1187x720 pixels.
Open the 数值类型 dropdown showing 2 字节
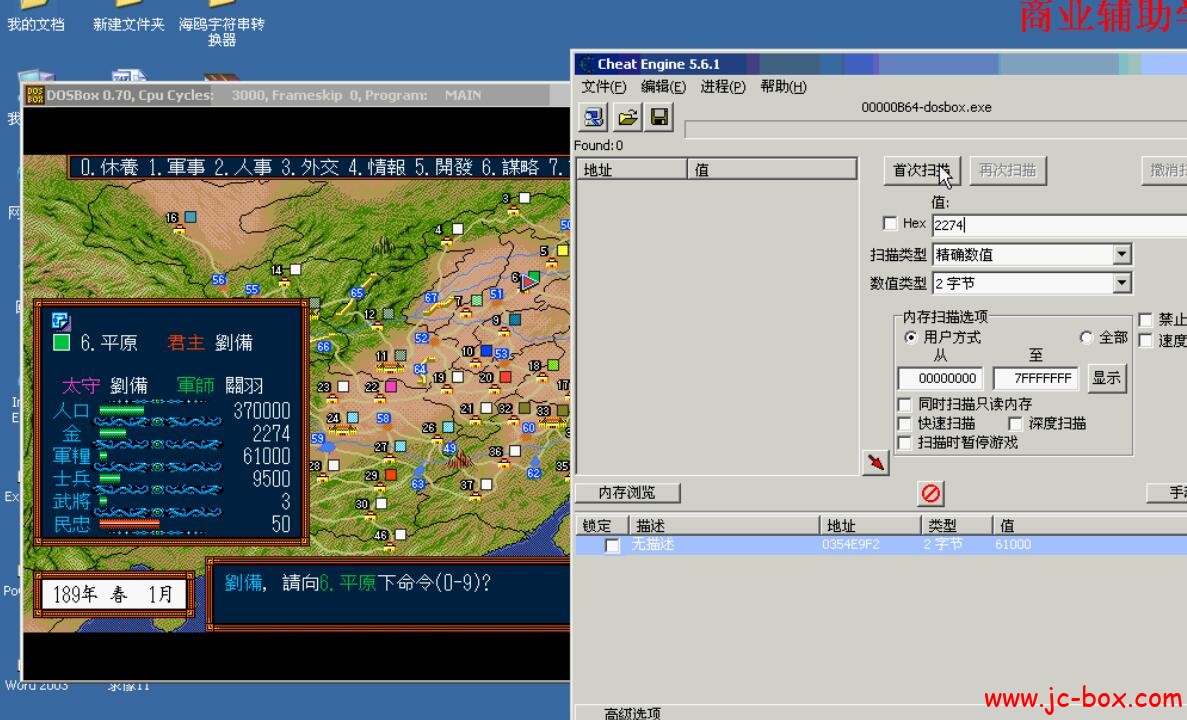(x=1121, y=284)
